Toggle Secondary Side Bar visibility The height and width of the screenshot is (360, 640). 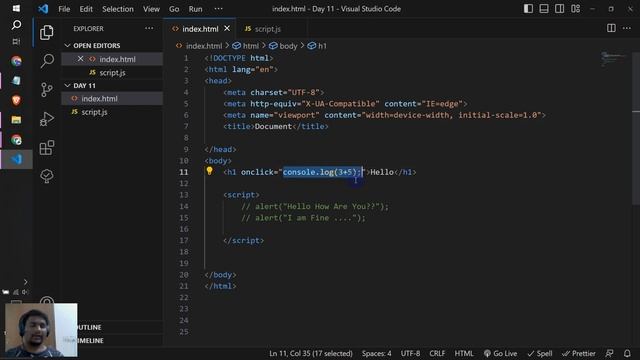pos(560,9)
